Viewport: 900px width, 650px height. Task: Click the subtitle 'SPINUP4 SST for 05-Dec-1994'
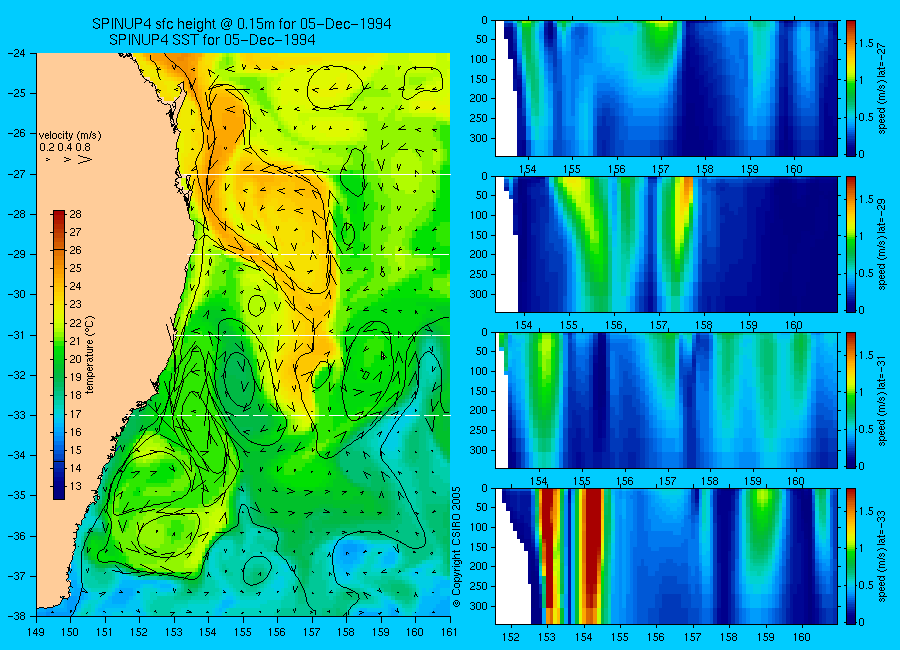pos(212,40)
